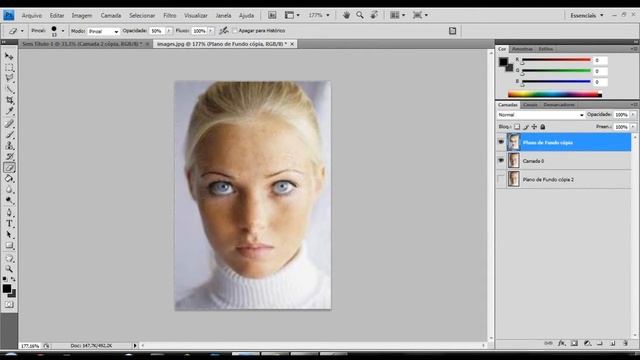Select the Camada 0 layer thumbnail
640x360 pixels.
[513, 161]
